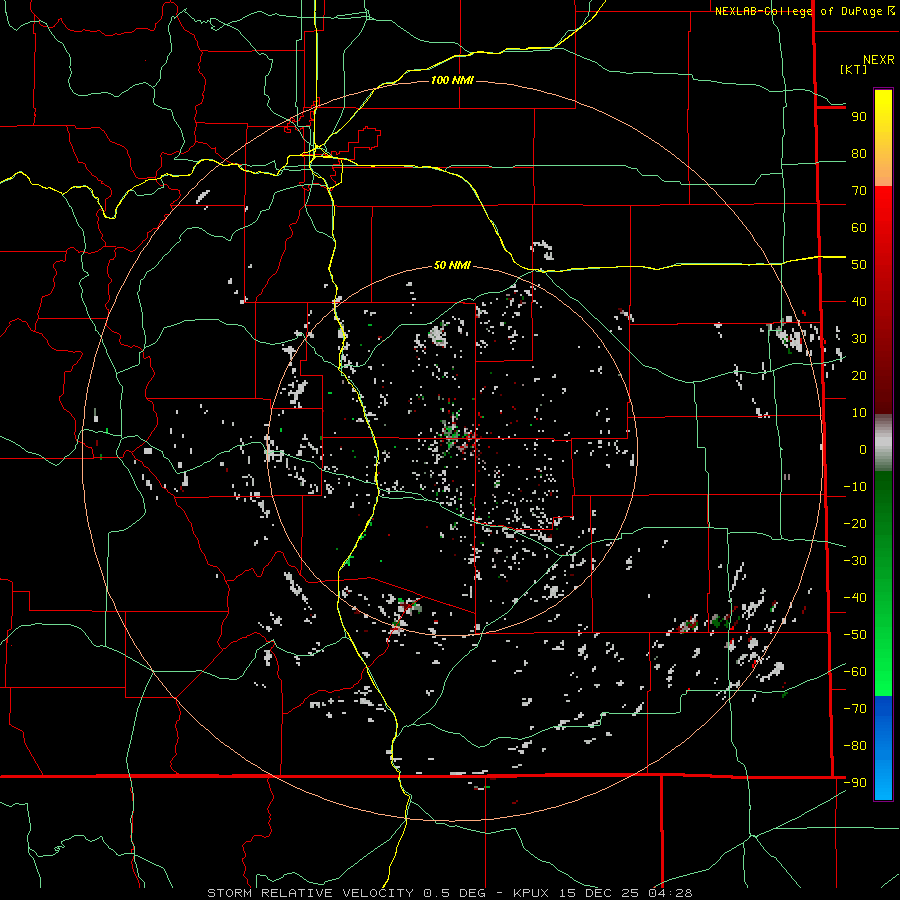The image size is (900, 900).
Task: Click the 70 value on velocity scale
Action: [859, 191]
